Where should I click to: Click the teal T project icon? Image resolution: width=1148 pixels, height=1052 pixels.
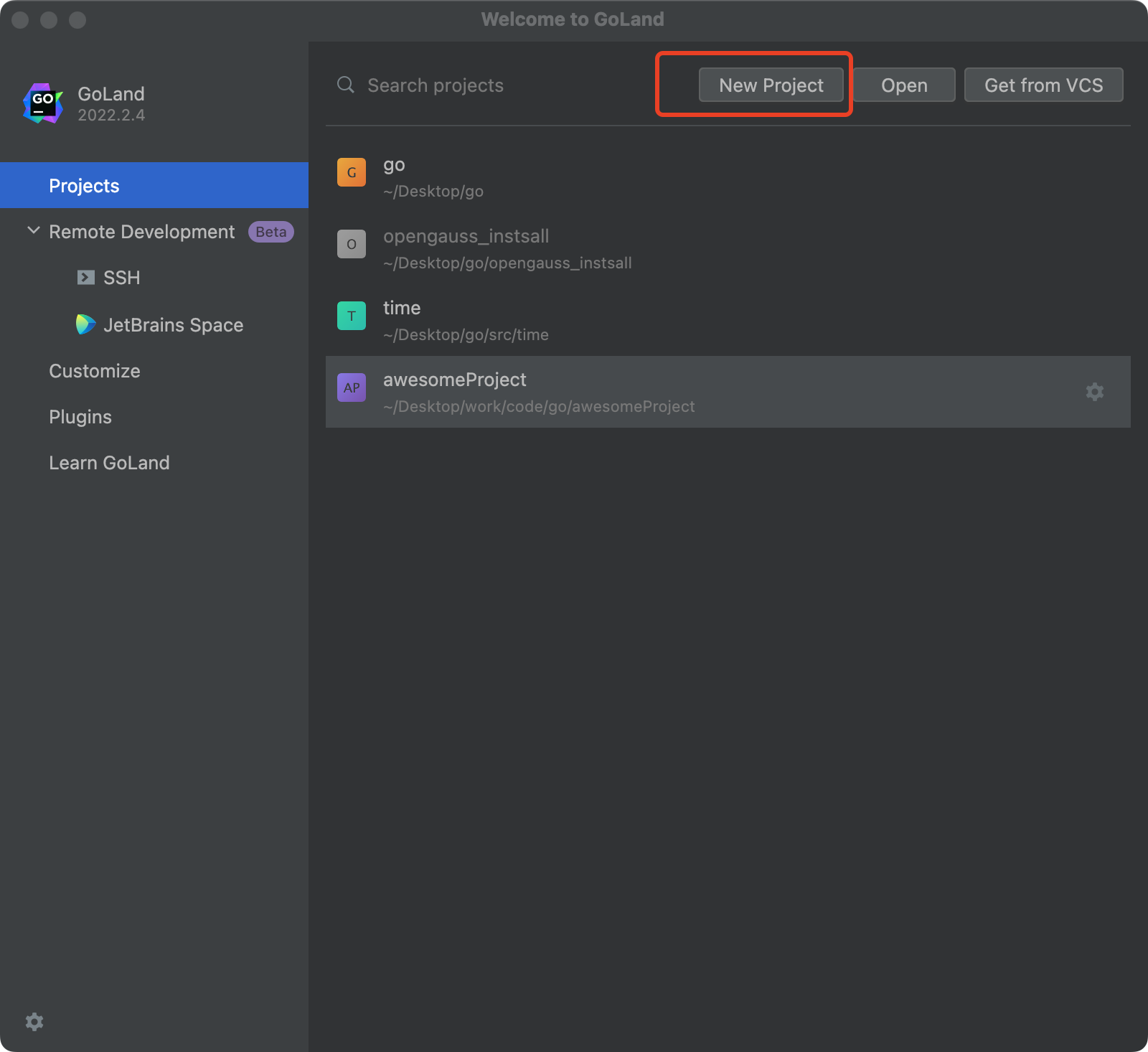click(352, 316)
